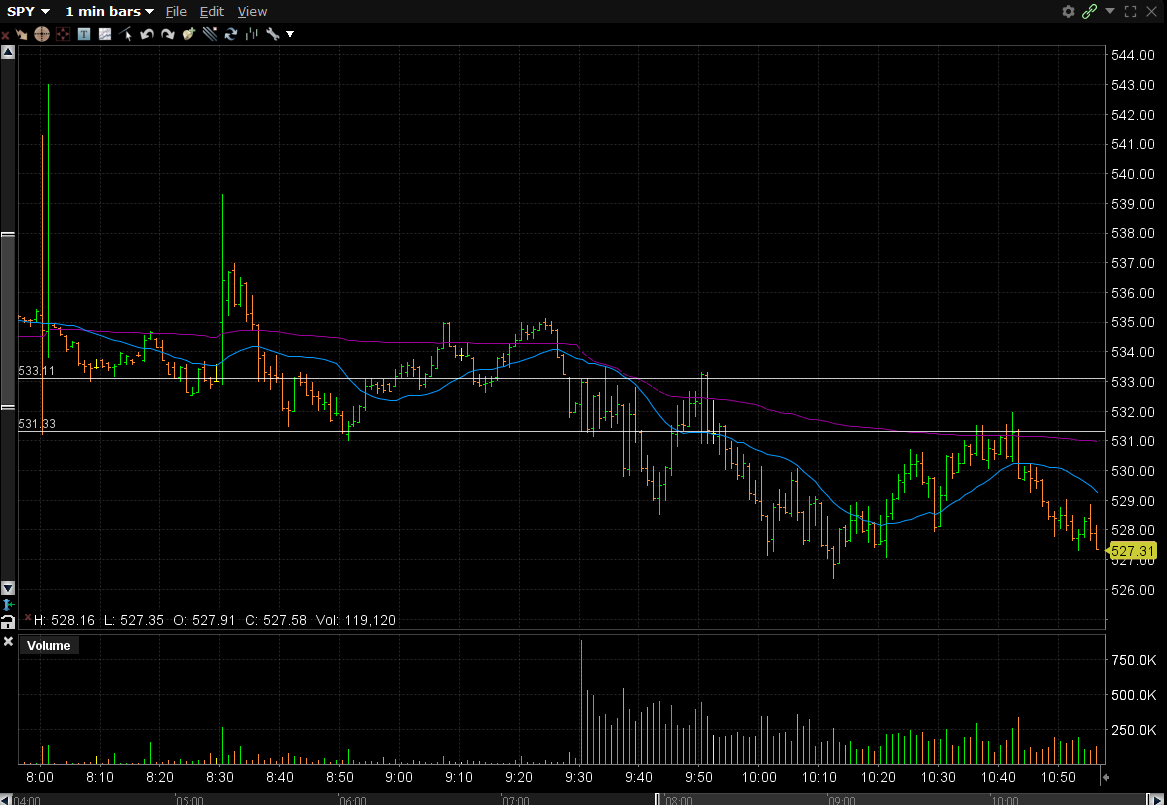This screenshot has width=1167, height=805.
Task: Close the Volume sub-panel with X
Action: coord(8,641)
